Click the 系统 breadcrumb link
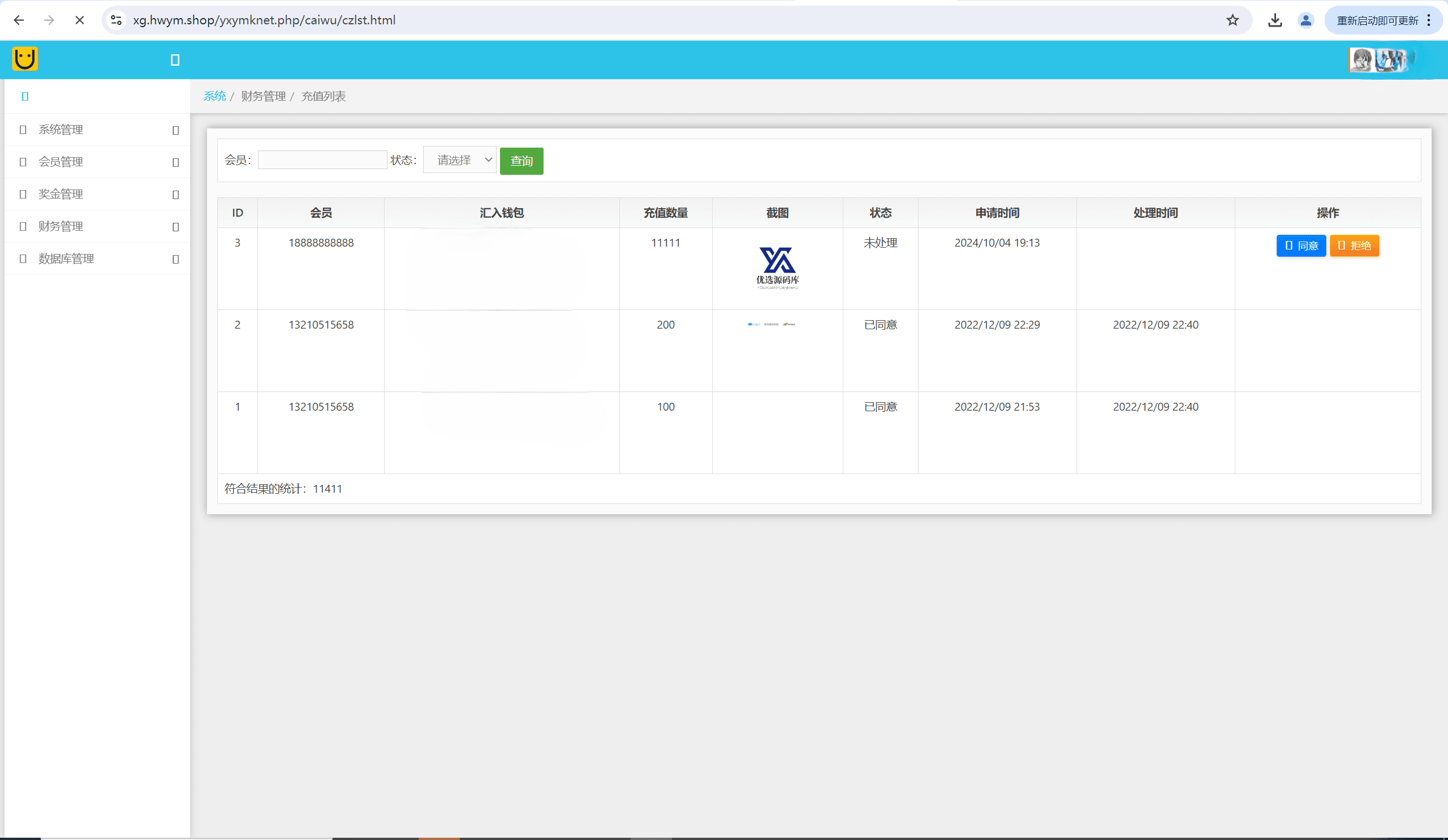The height and width of the screenshot is (840, 1448). 214,96
